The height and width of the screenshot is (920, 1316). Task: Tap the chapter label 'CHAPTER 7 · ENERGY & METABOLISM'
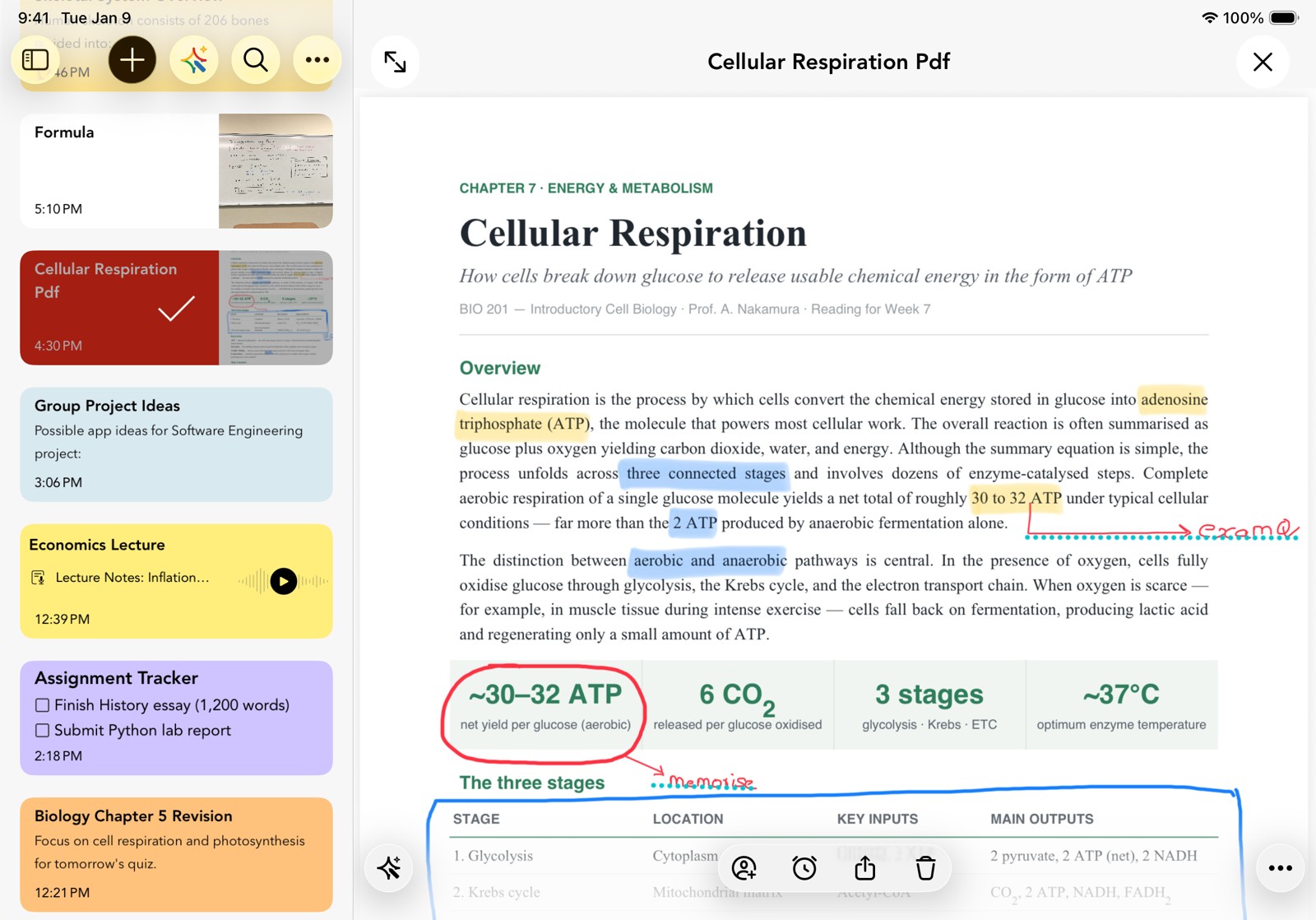[x=586, y=188]
